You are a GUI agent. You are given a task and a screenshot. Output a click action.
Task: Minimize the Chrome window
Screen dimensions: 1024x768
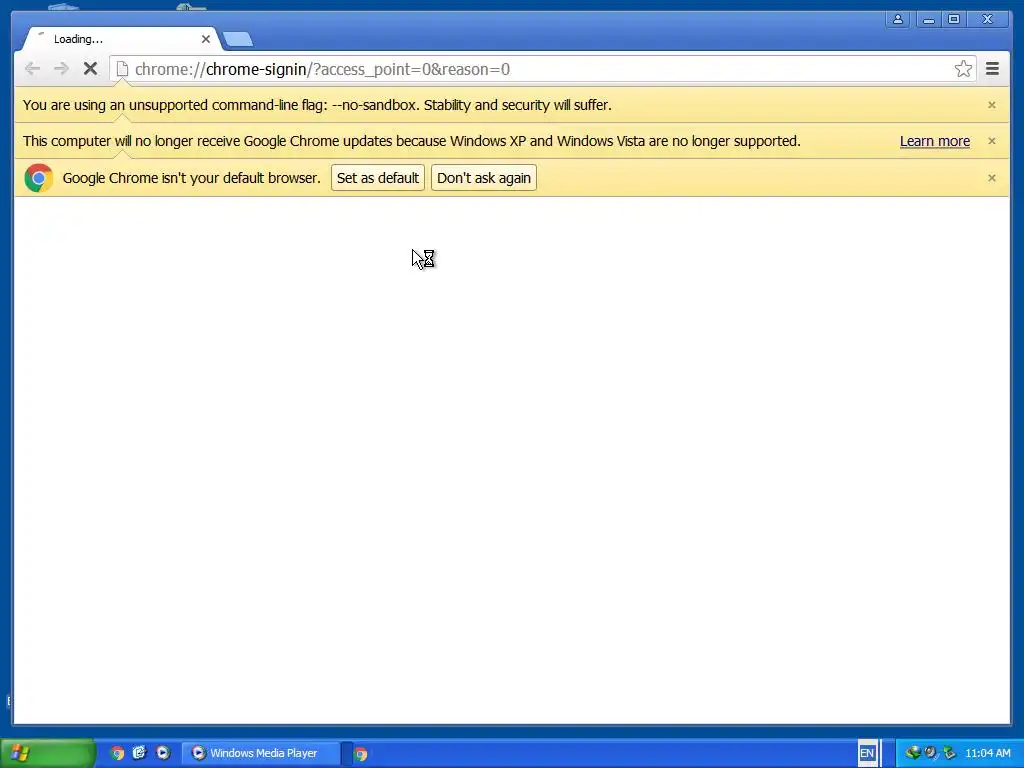(x=929, y=20)
